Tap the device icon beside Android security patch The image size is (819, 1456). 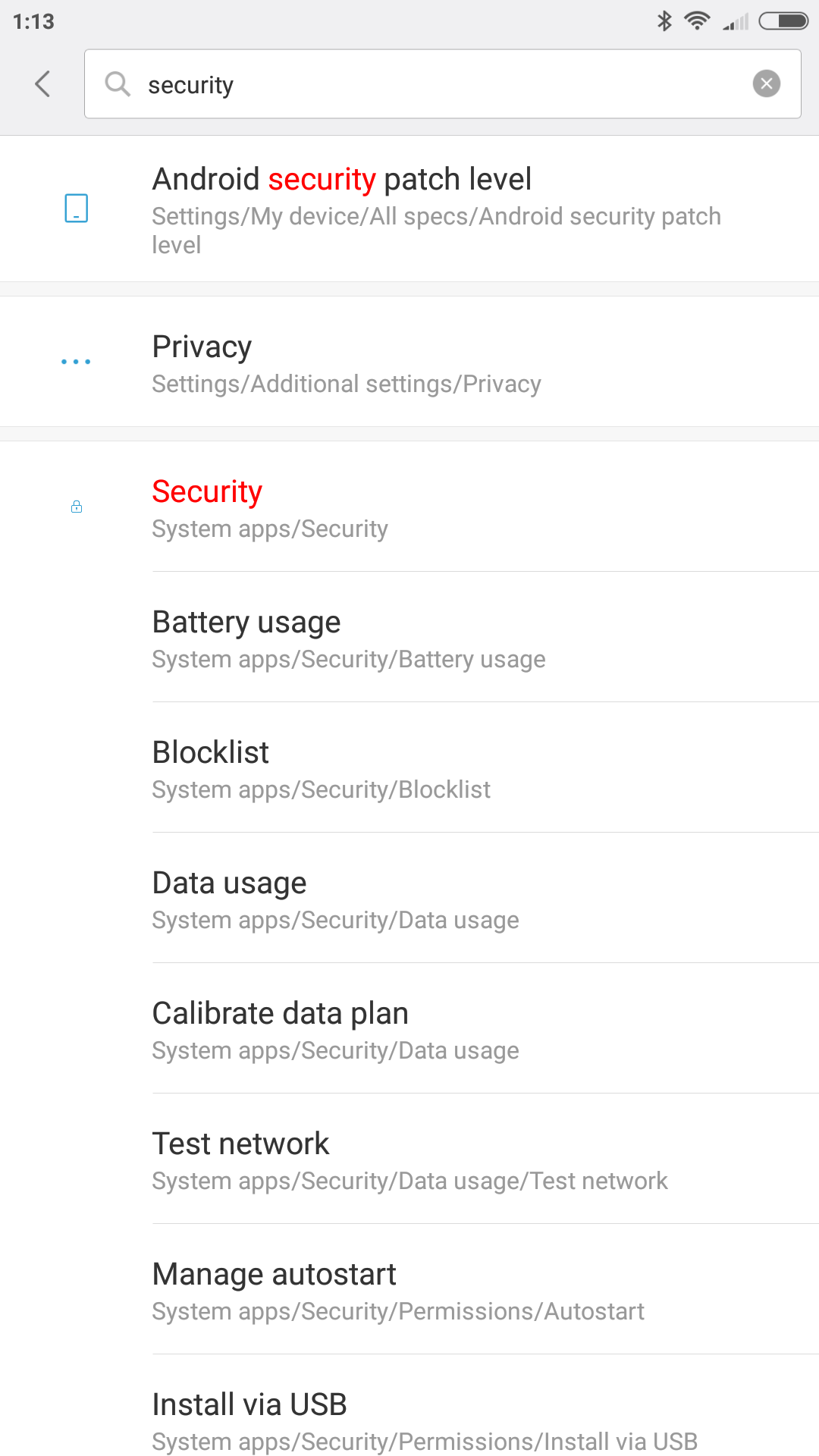coord(77,208)
